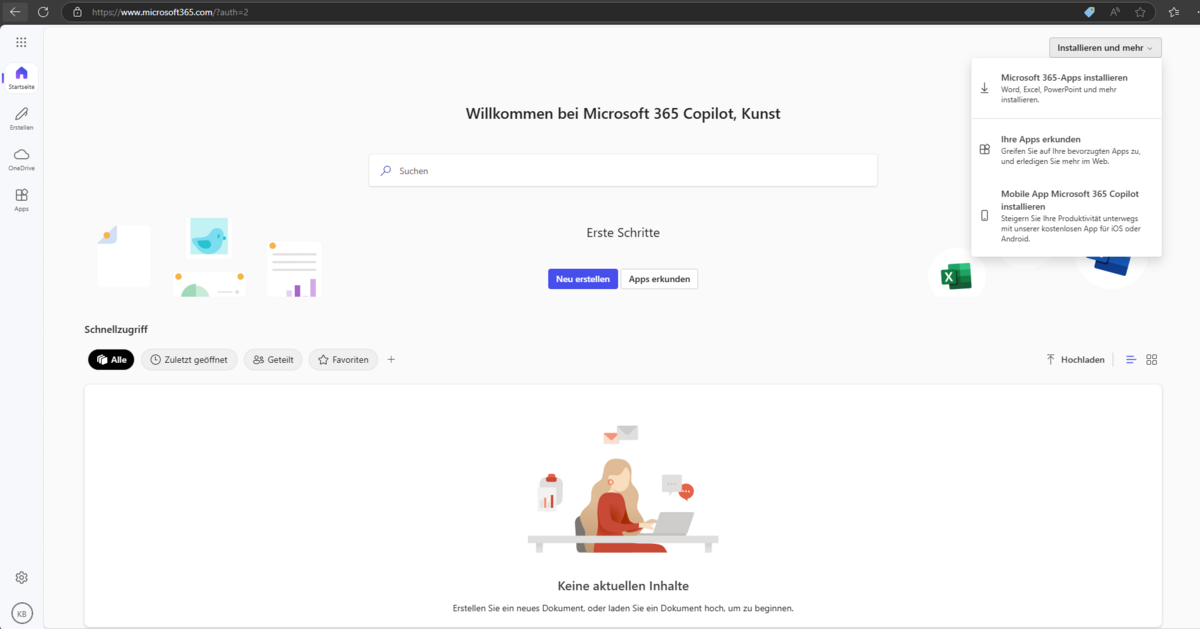Switch to grid view layout
1200x629 pixels.
tap(1151, 360)
